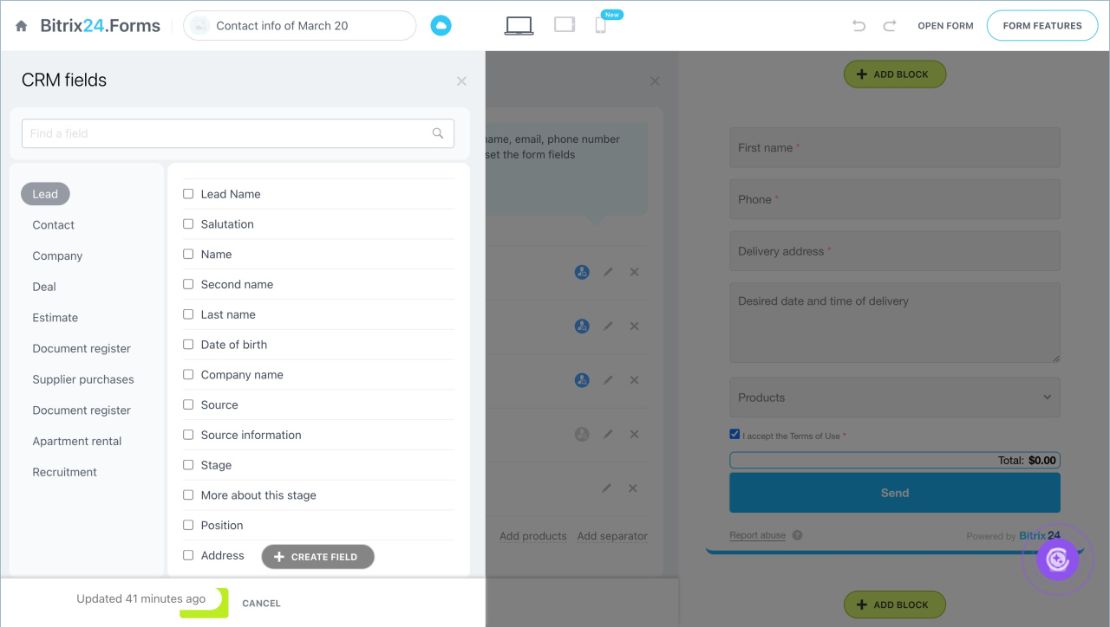
Task: Click the Add products link
Action: point(533,536)
